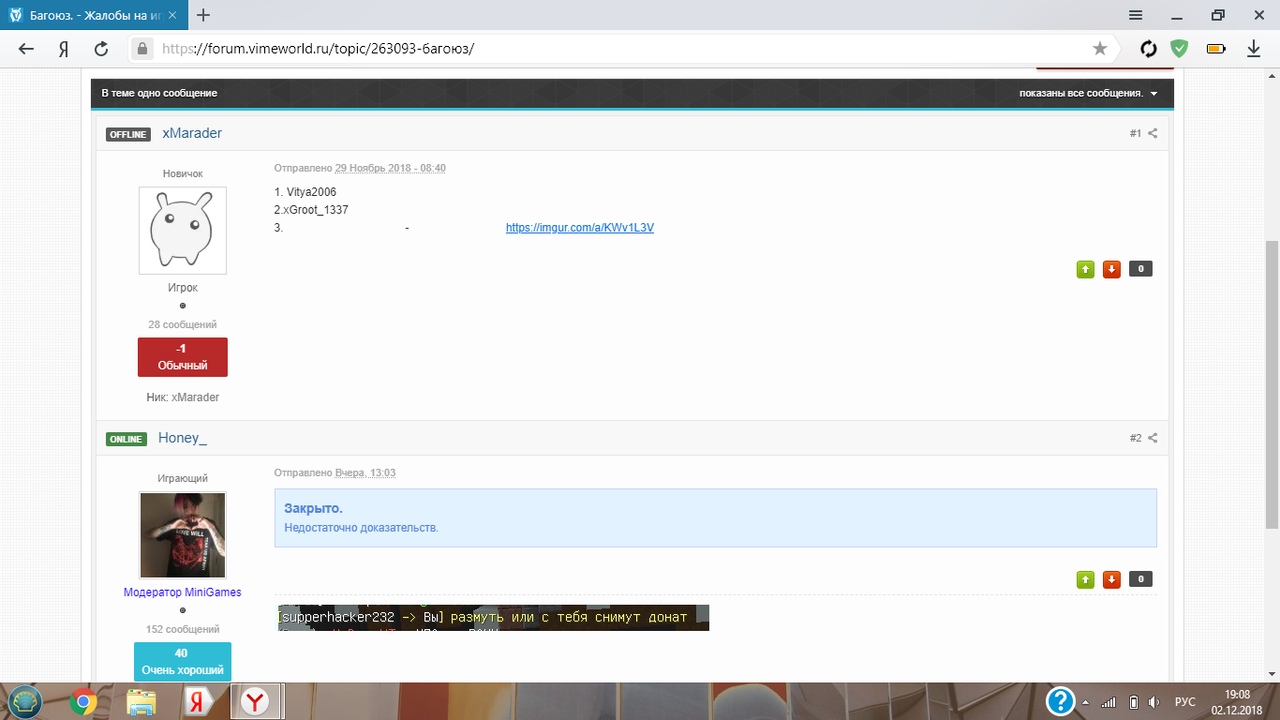This screenshot has width=1280, height=720.
Task: Open the clock showing 19:08
Action: coord(1237,701)
